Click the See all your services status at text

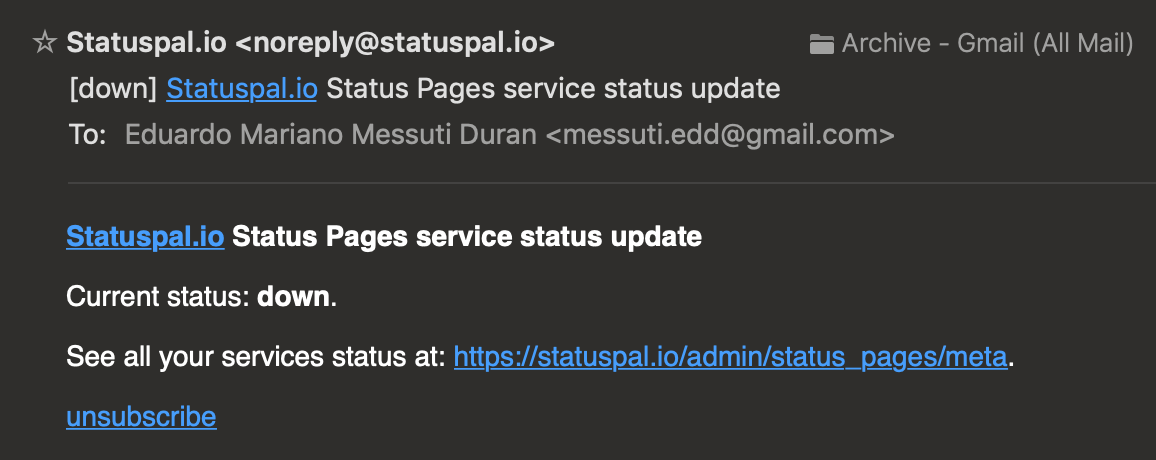(x=256, y=358)
